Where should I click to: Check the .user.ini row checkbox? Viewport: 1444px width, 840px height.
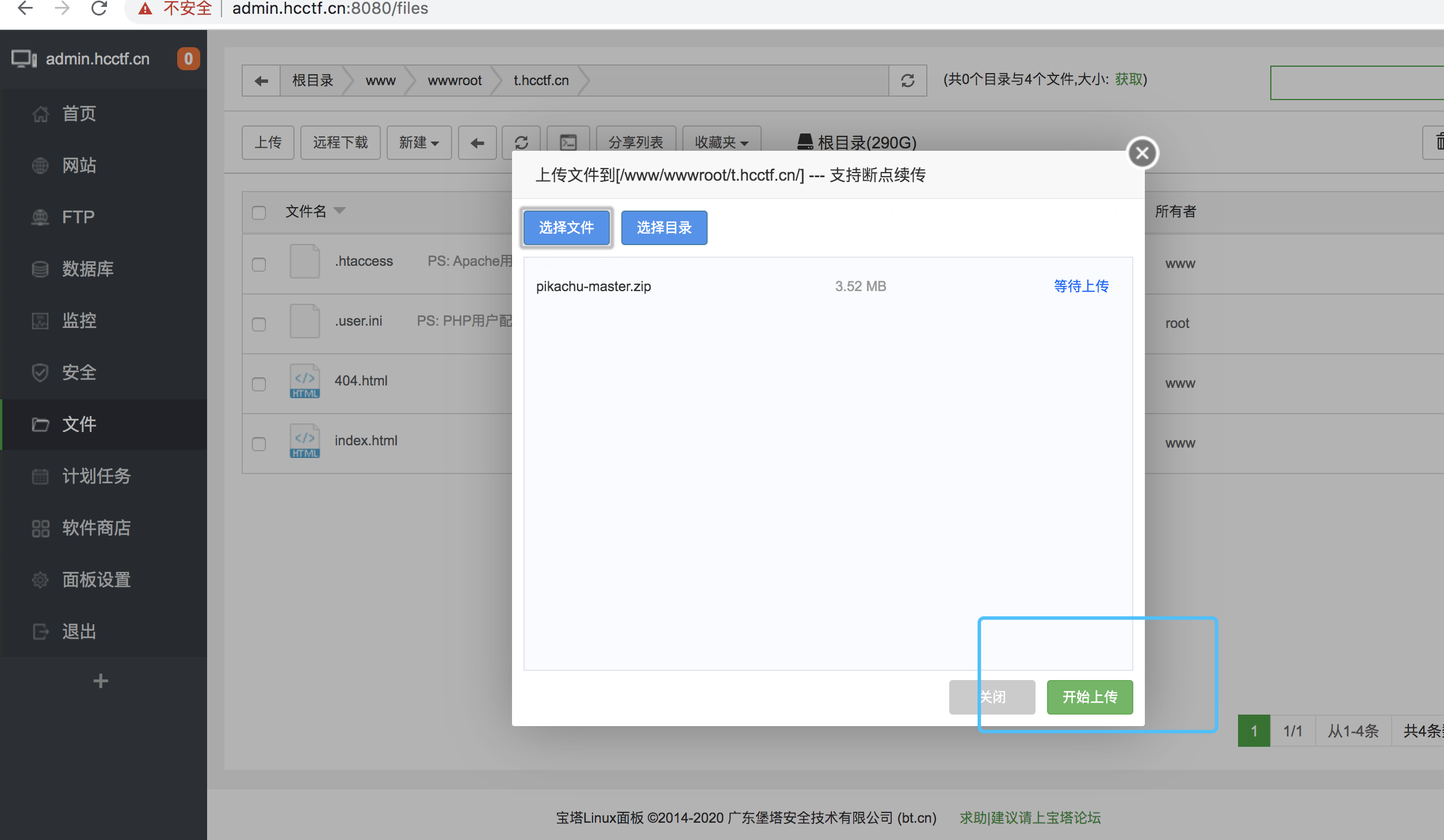point(259,324)
